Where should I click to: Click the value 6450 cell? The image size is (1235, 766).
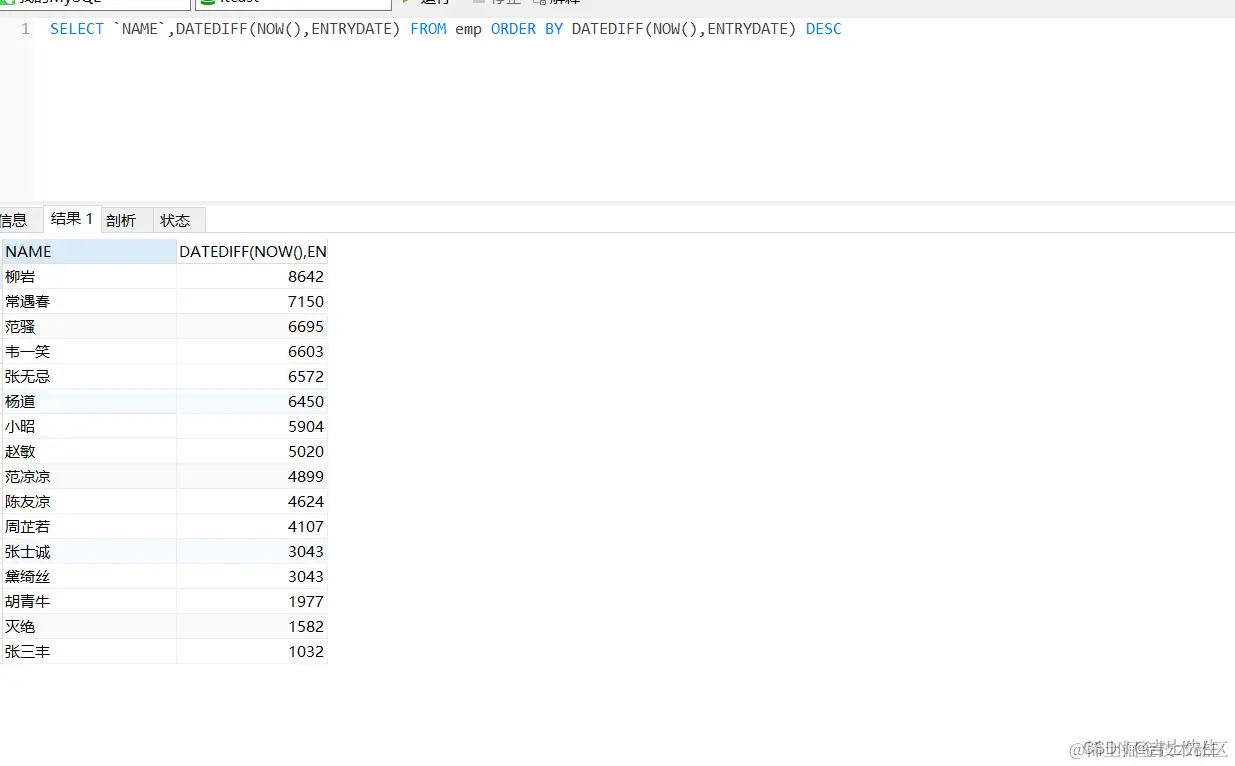[x=252, y=402]
